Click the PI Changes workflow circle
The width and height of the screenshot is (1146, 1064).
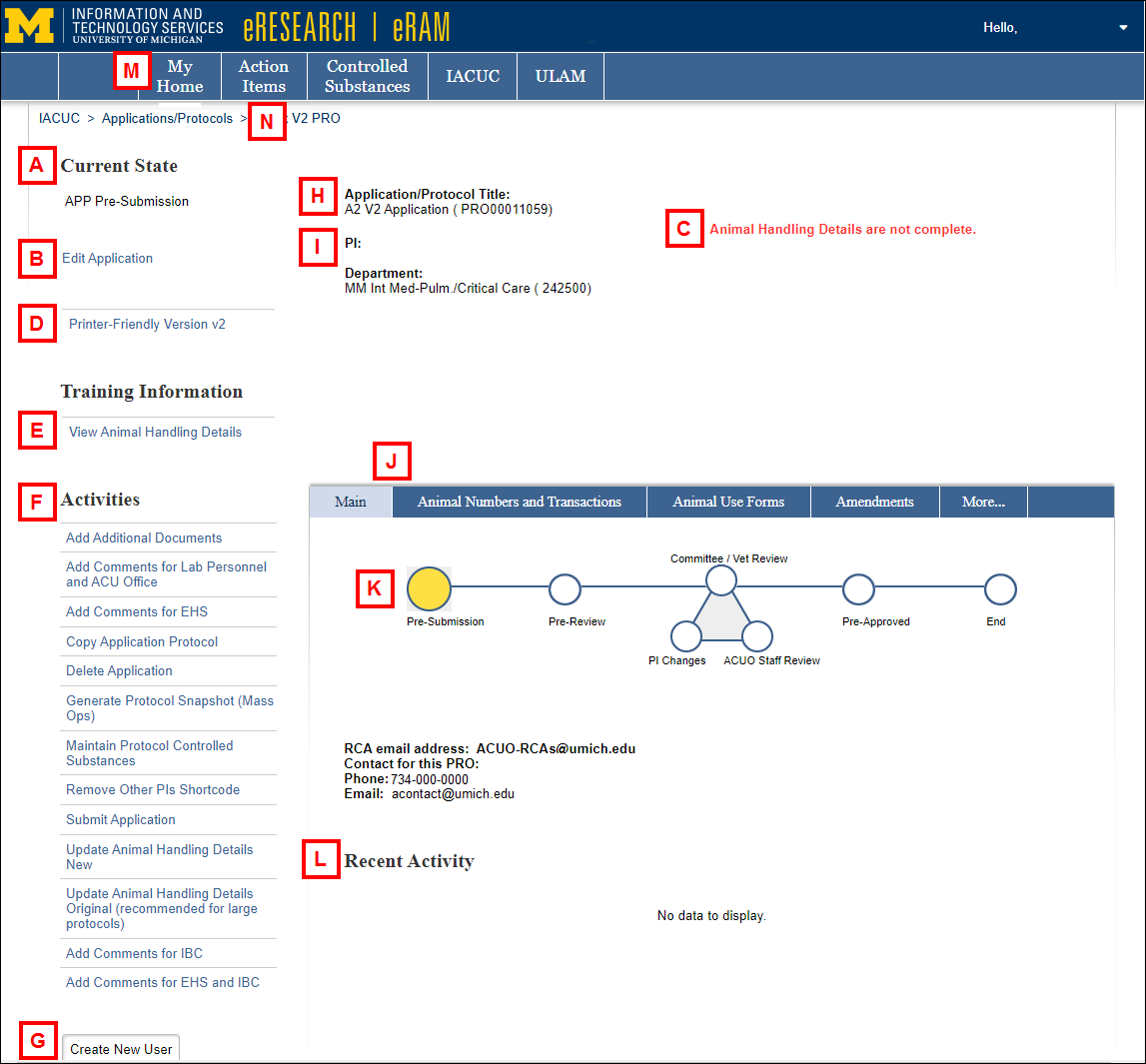point(685,635)
